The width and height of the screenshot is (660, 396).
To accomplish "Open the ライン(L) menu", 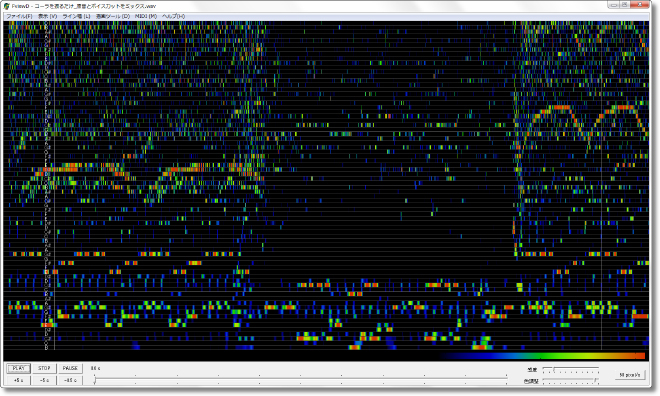I will tap(76, 16).
